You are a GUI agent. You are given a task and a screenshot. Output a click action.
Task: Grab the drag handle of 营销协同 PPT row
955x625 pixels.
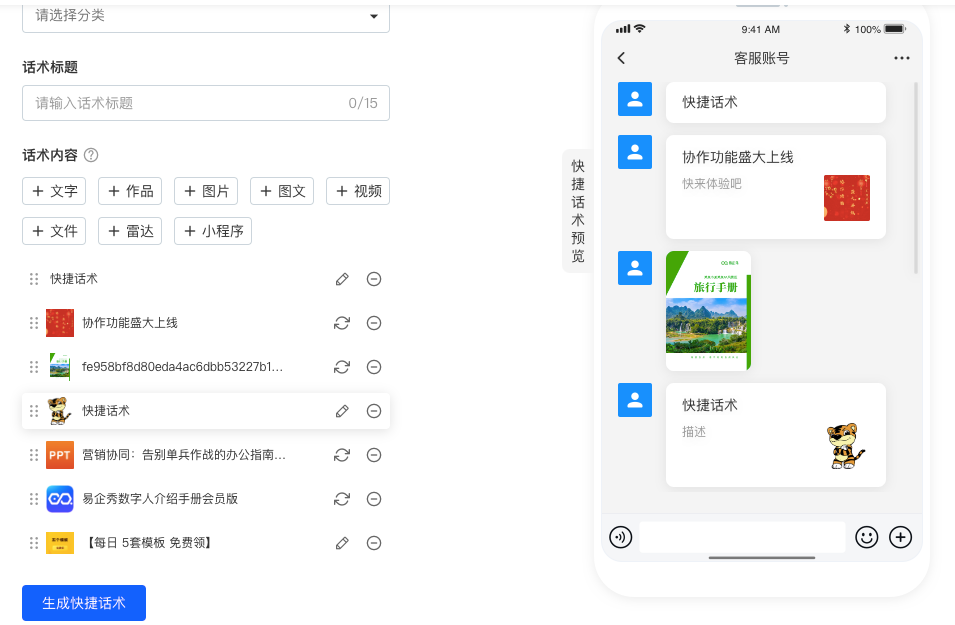coord(34,455)
